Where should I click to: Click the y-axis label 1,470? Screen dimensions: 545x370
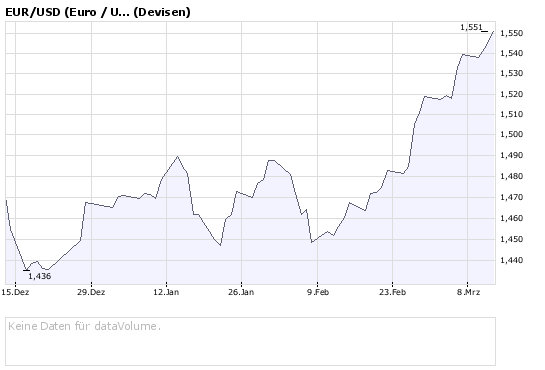(511, 197)
